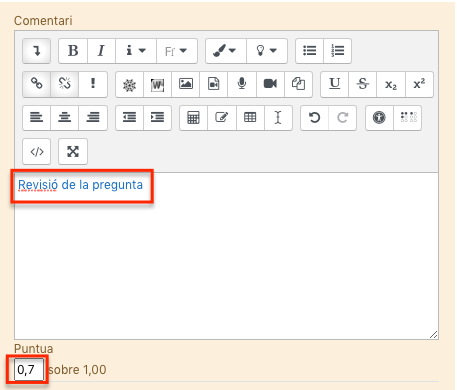
Task: Toggle the toolbar expand arrow button
Action: point(36,51)
